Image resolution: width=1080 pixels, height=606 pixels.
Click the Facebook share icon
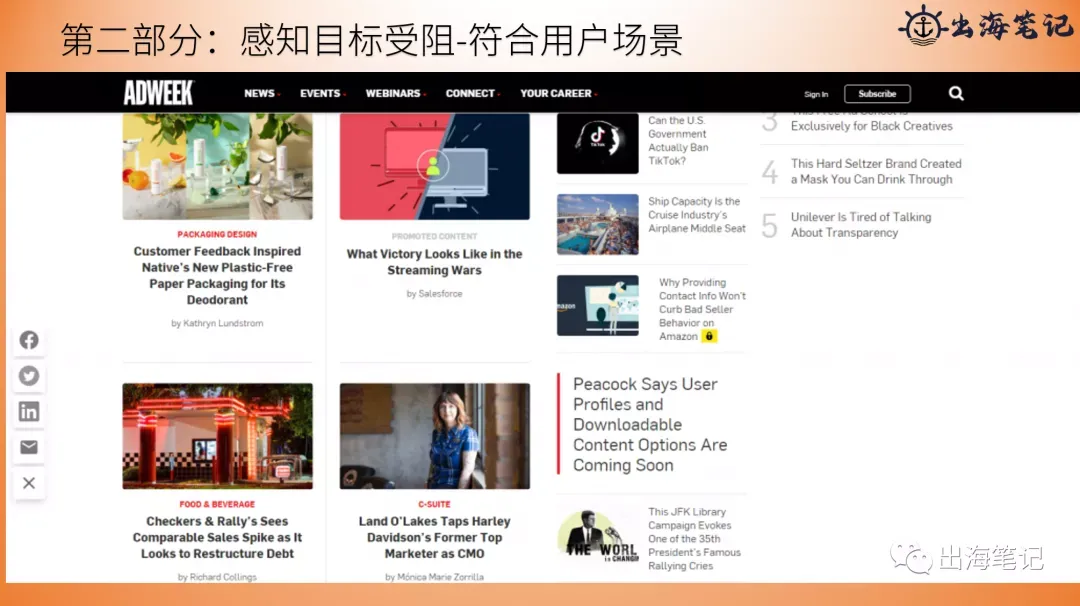29,340
